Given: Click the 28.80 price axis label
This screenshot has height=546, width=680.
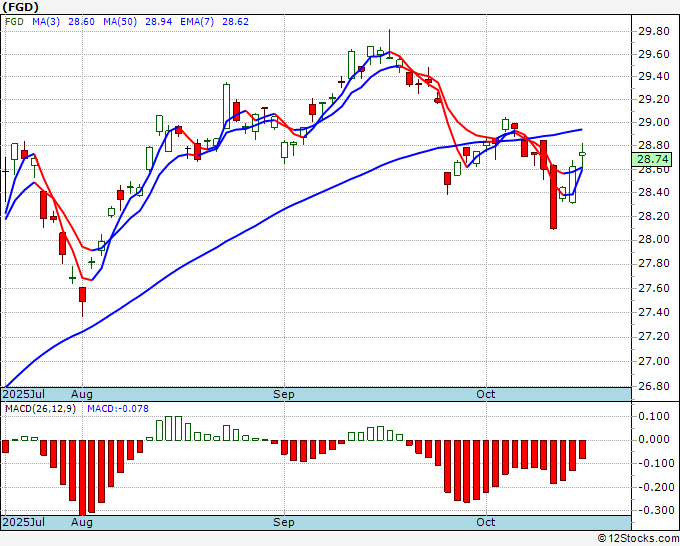Looking at the screenshot, I should click(x=654, y=145).
